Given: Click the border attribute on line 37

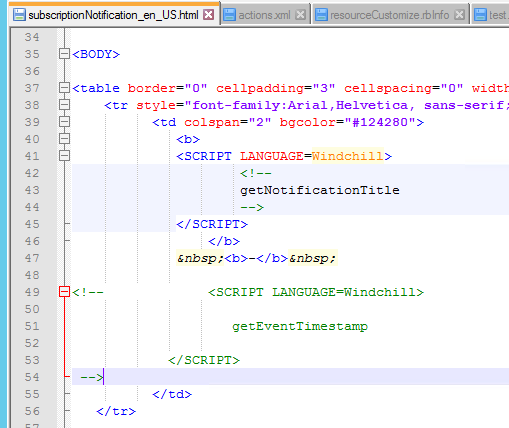Looking at the screenshot, I should [x=152, y=88].
